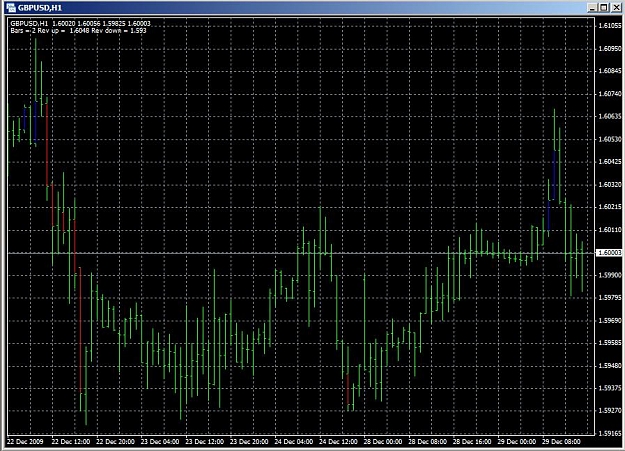
Task: Click the '23 Dec 12:00' time axis label
Action: [x=205, y=442]
